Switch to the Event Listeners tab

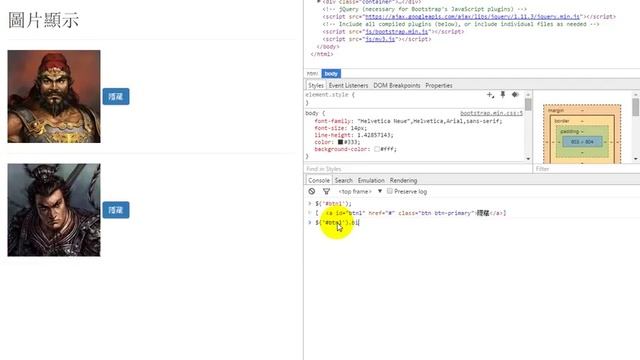click(x=348, y=85)
